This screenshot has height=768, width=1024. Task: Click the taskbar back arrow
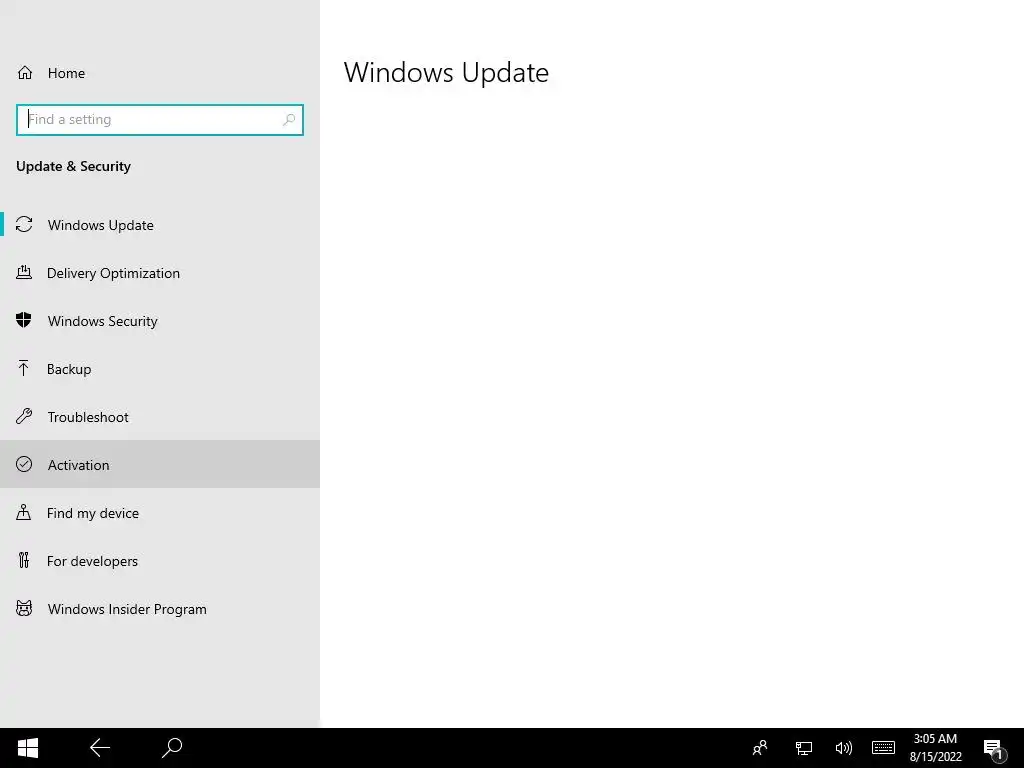tap(100, 748)
